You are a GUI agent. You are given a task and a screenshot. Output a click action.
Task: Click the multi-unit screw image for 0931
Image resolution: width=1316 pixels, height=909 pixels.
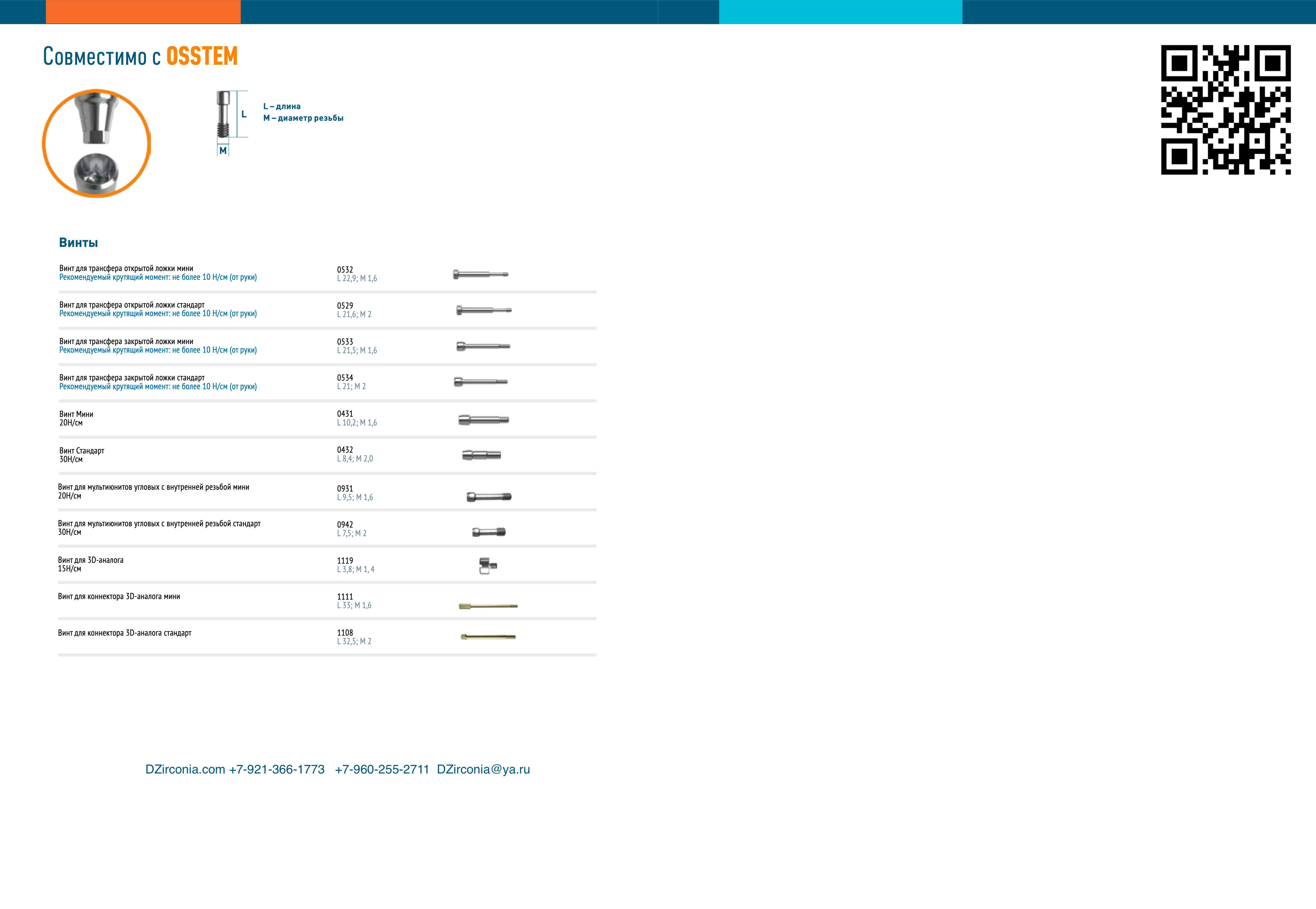click(489, 497)
